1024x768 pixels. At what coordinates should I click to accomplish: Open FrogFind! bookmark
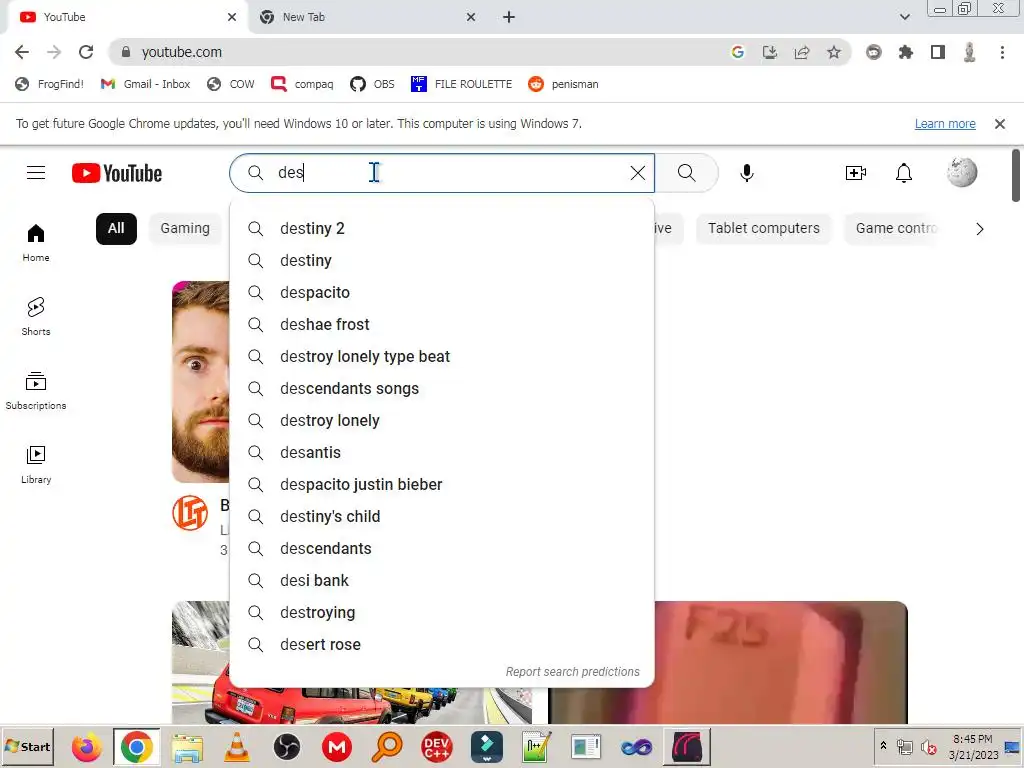[50, 84]
